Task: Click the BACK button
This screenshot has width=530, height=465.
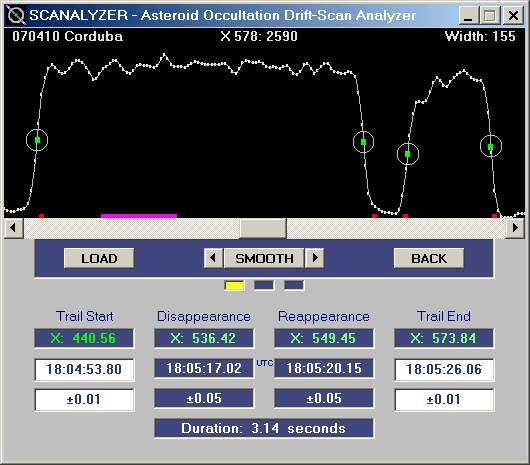Action: pyautogui.click(x=429, y=258)
